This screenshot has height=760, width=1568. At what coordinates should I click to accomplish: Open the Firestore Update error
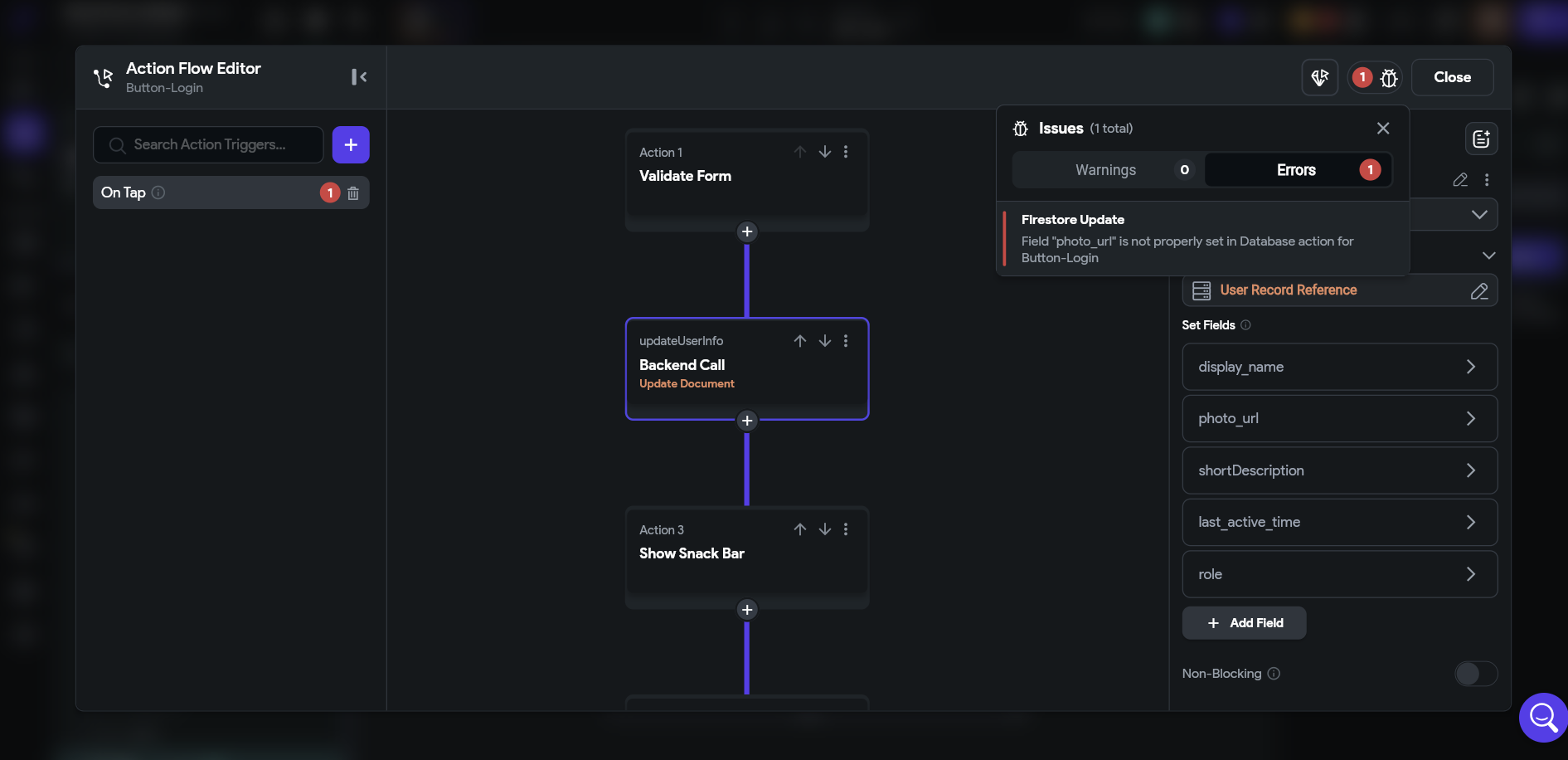[1203, 239]
